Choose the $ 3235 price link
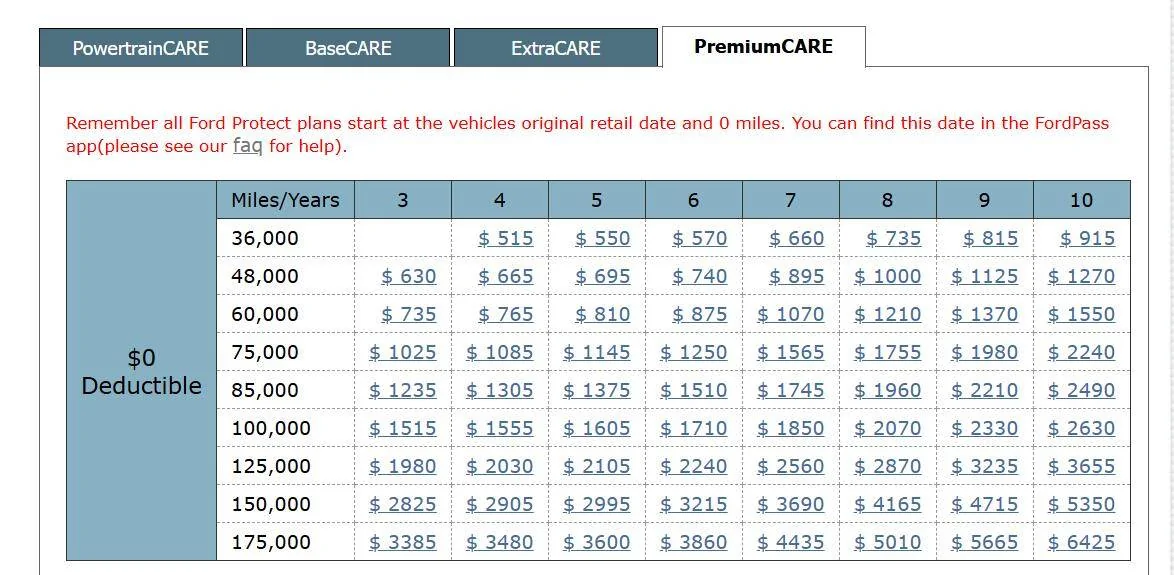 click(985, 466)
